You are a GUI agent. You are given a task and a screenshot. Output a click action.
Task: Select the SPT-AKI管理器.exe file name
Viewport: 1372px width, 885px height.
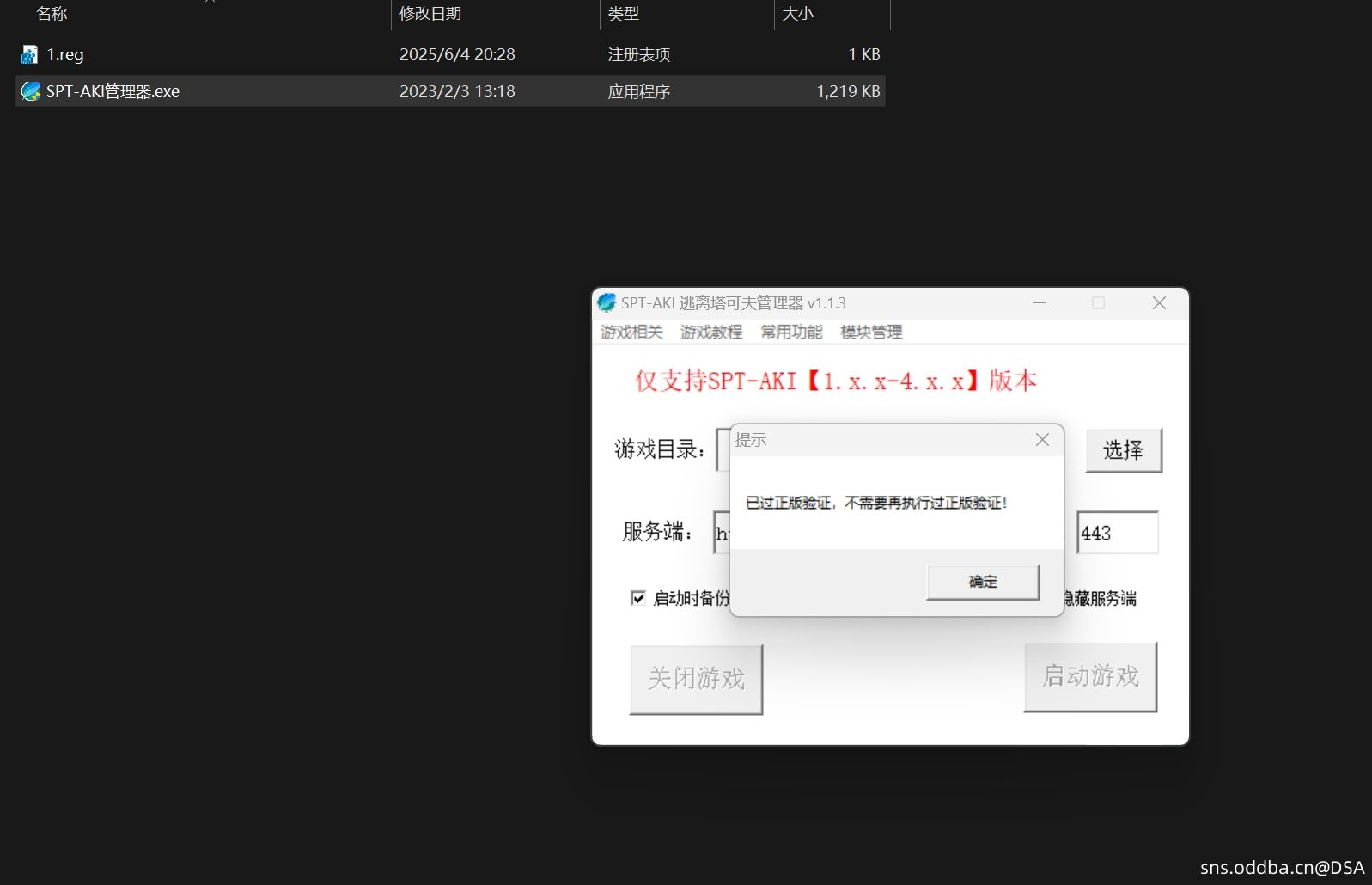(x=113, y=91)
